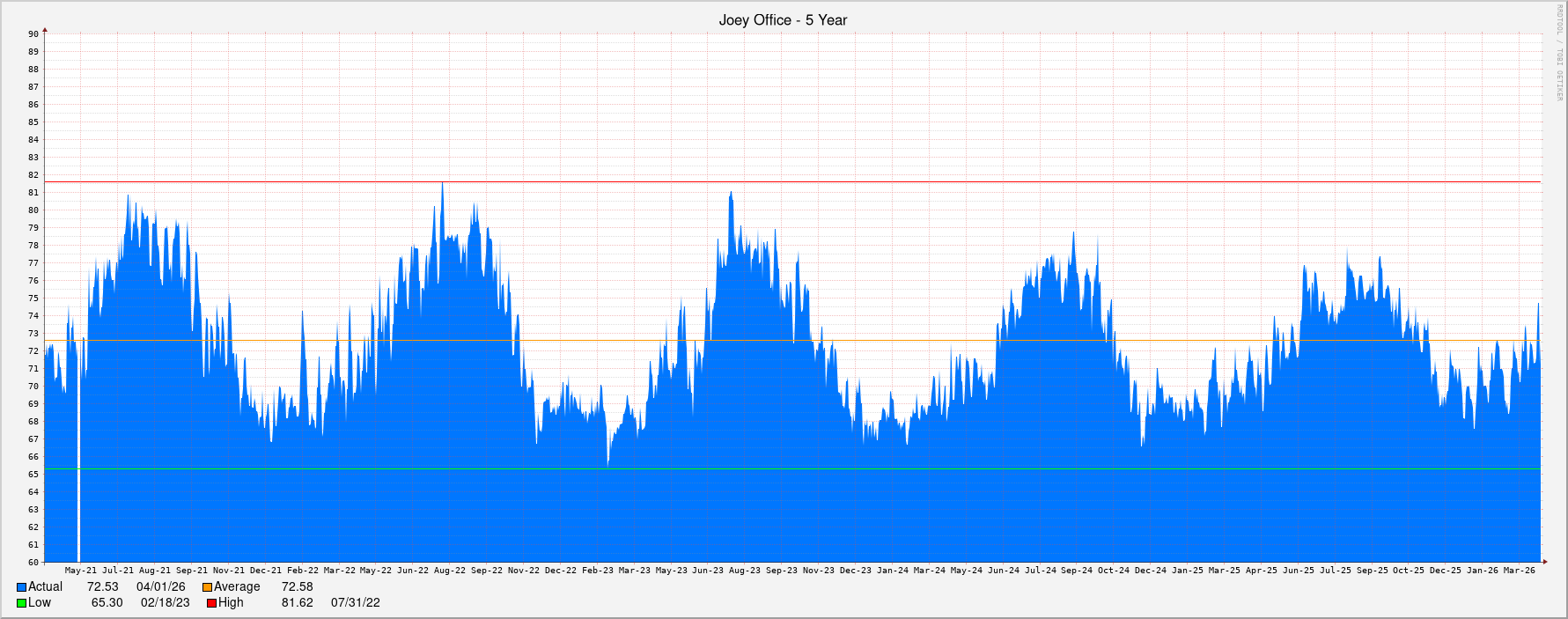Click the Average value 72.58 in legend
The width and height of the screenshot is (1568, 619).
[x=297, y=587]
